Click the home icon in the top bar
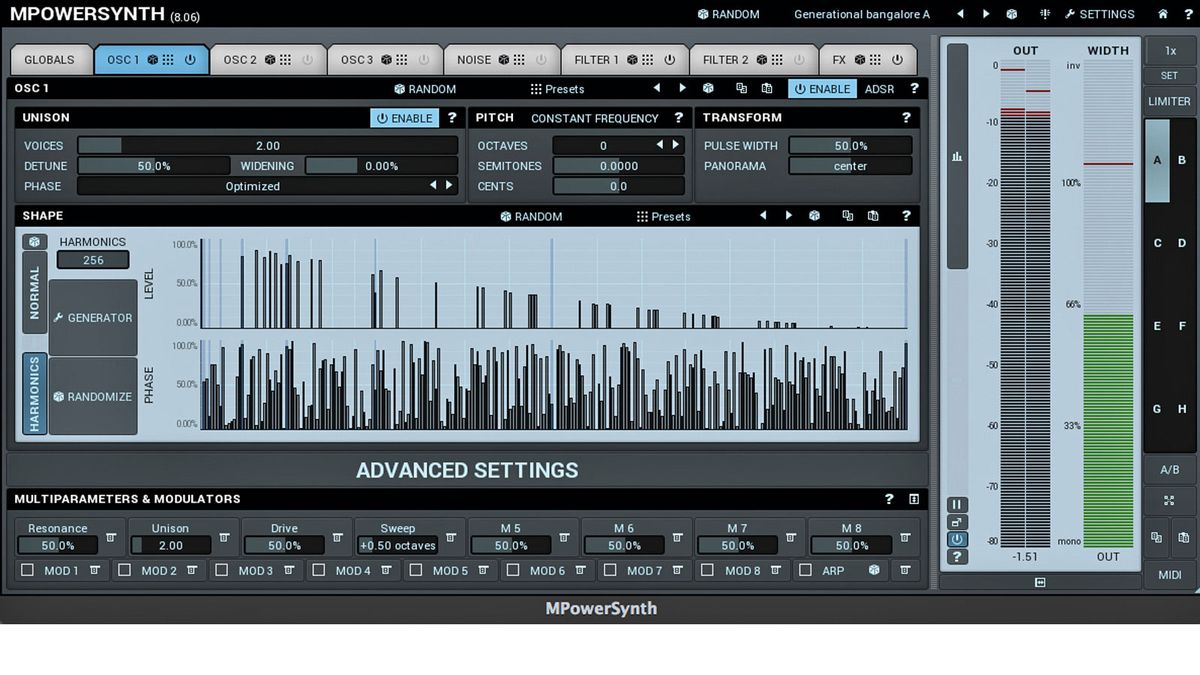This screenshot has width=1200, height=675. pyautogui.click(x=1162, y=14)
